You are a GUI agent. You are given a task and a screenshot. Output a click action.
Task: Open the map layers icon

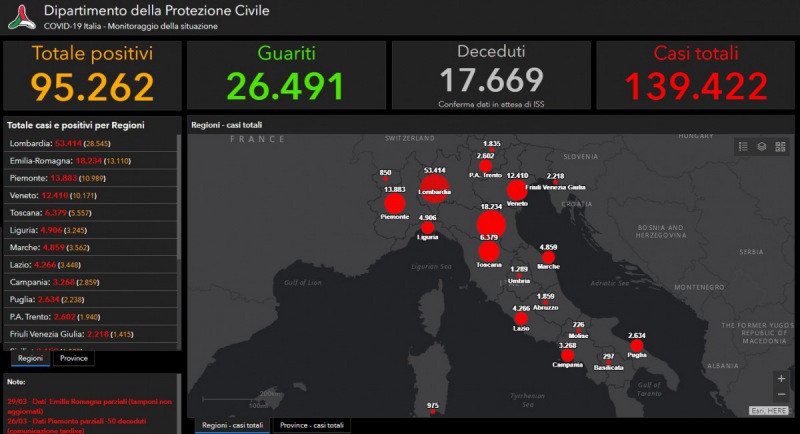(761, 146)
